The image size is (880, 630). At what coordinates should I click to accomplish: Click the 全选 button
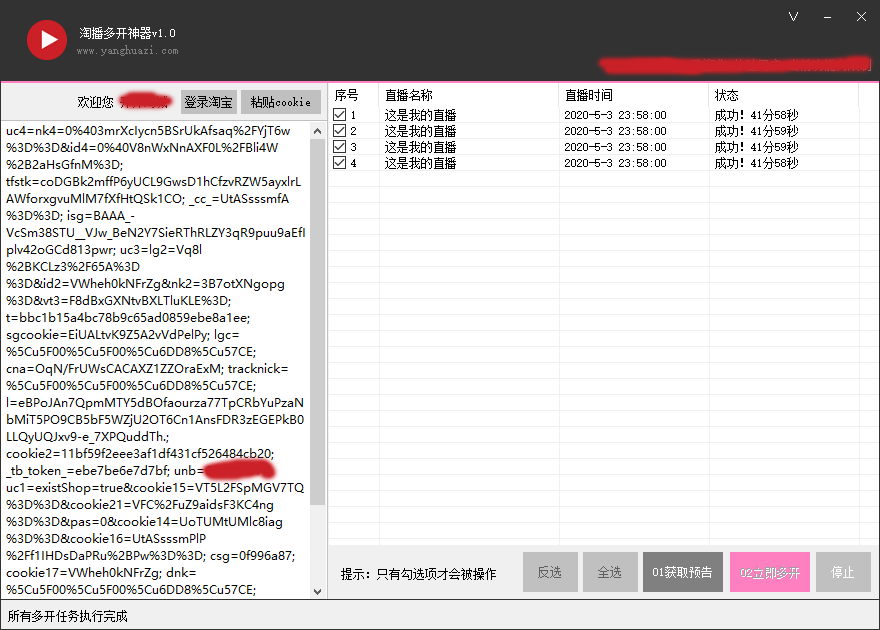click(x=610, y=572)
